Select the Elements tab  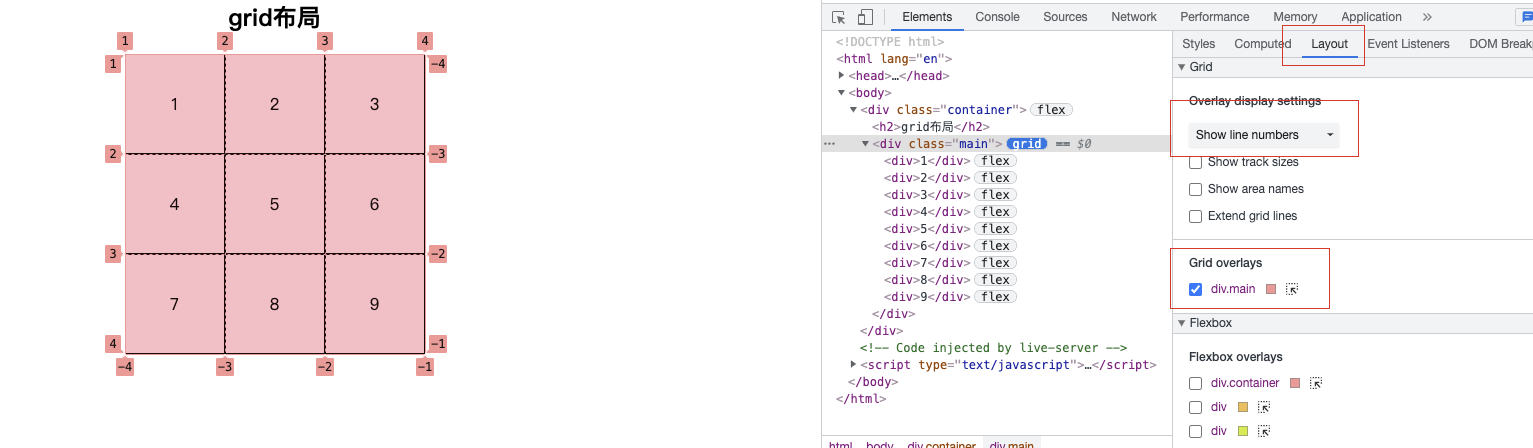click(x=927, y=17)
